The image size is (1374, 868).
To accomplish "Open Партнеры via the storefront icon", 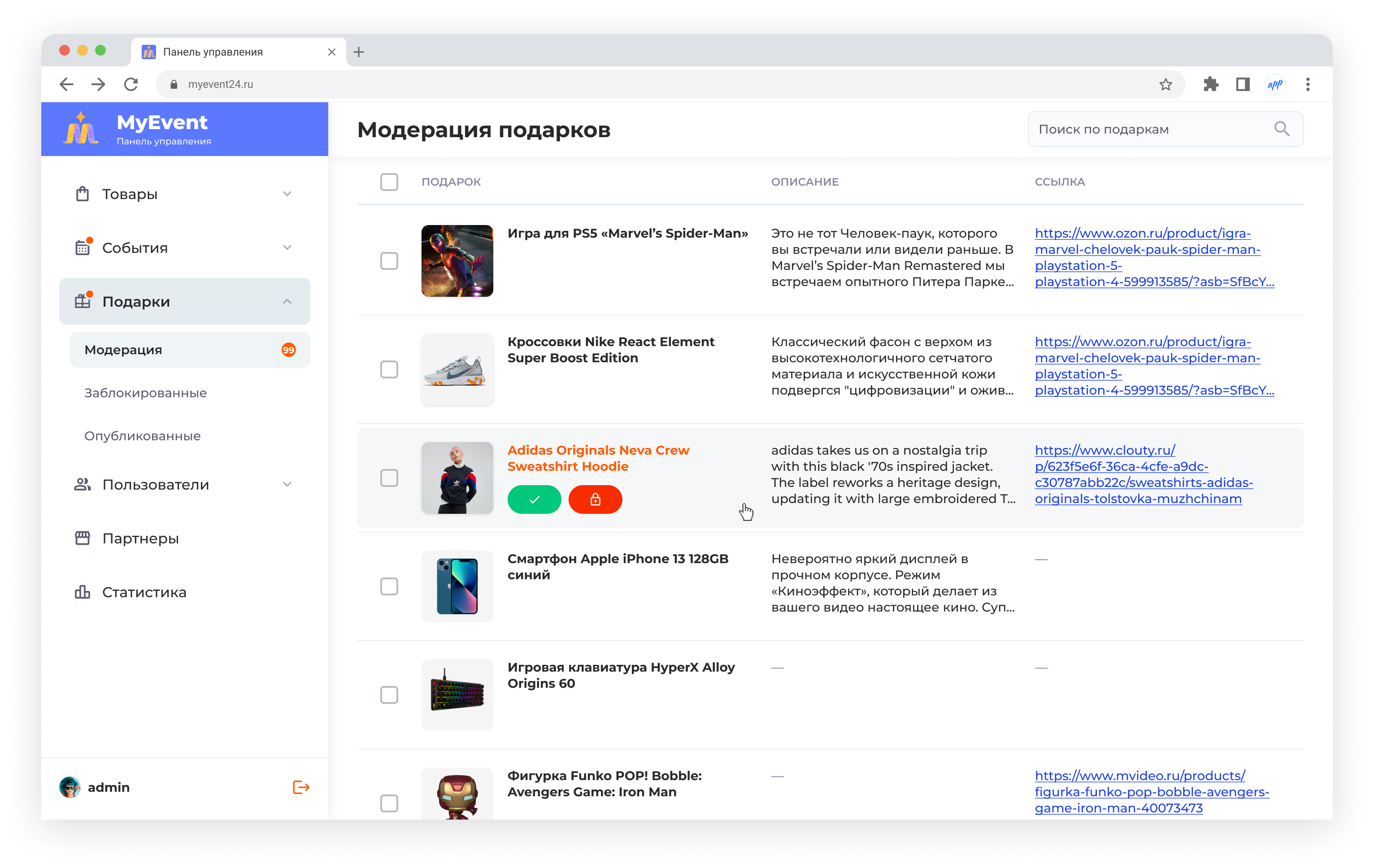I will (x=82, y=538).
